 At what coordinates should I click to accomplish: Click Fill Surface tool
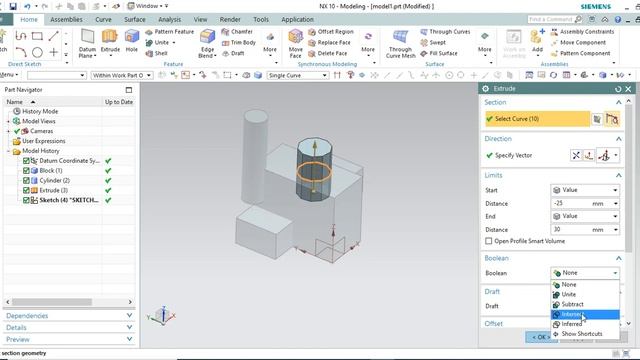[439, 53]
